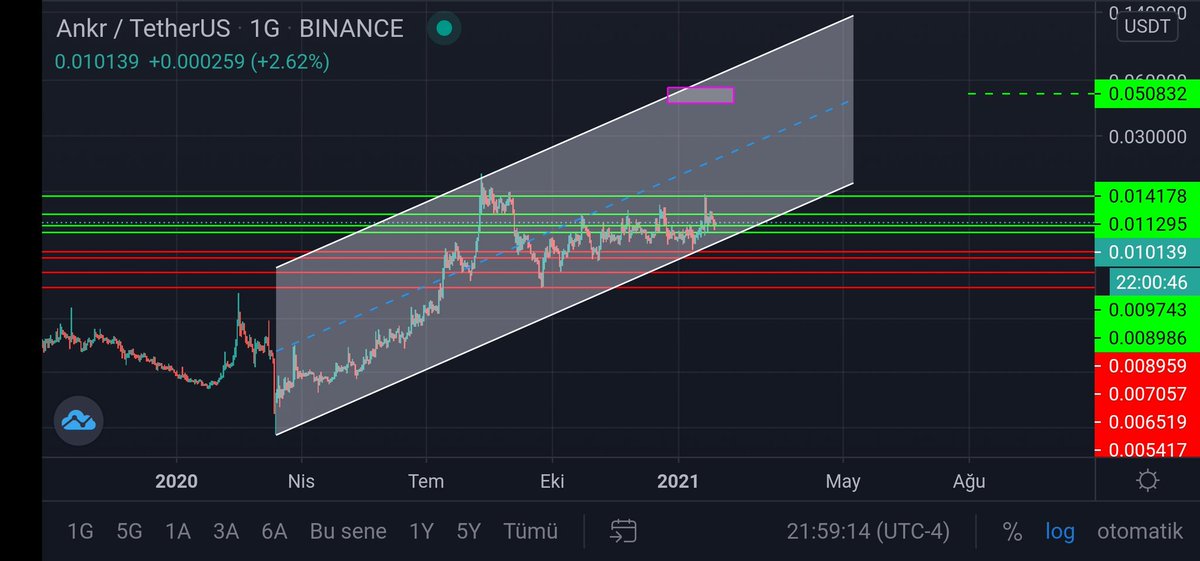
Task: Click the 0.008986 green price label
Action: (1146, 338)
